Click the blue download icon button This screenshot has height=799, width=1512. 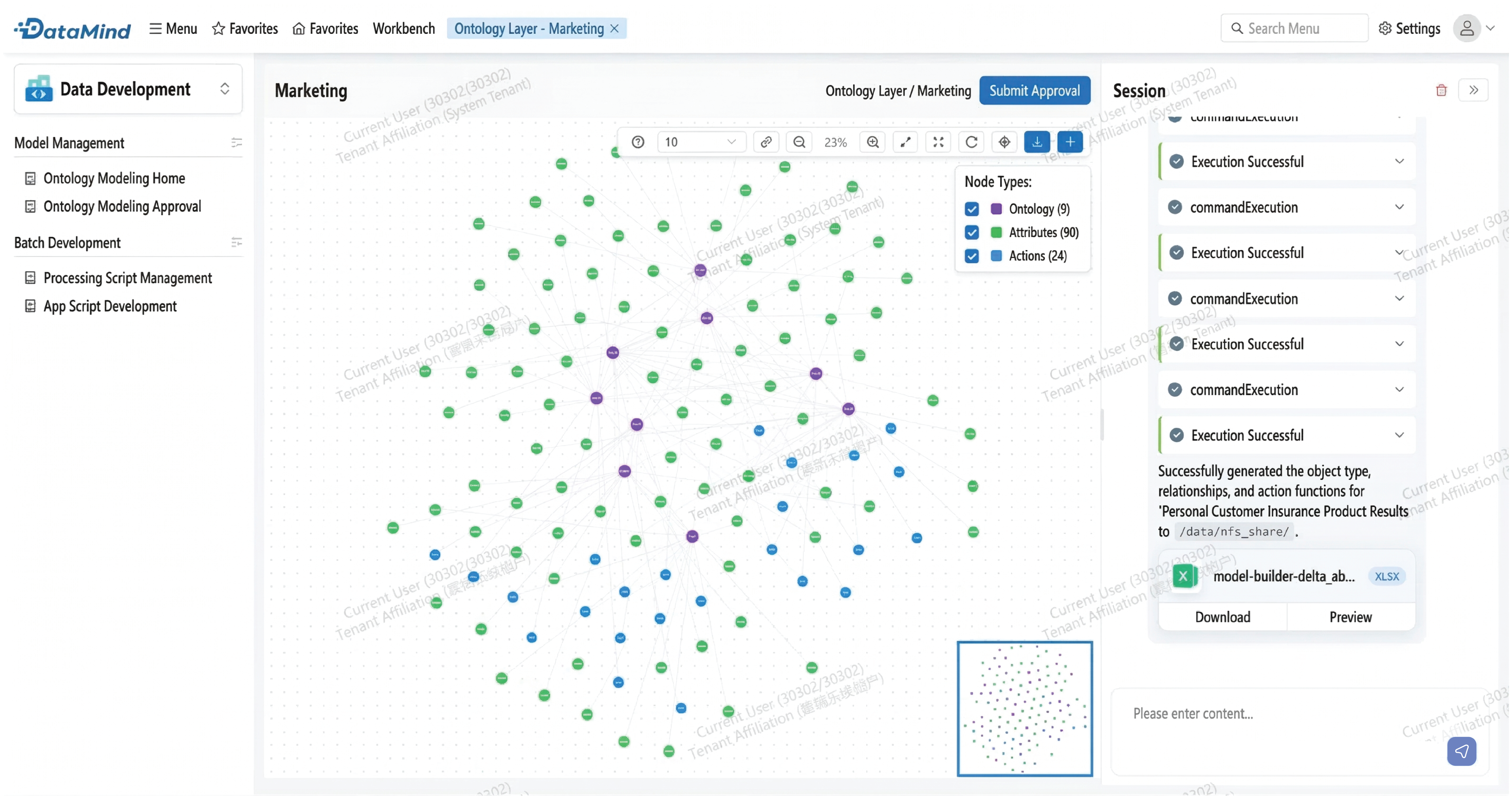click(x=1037, y=142)
